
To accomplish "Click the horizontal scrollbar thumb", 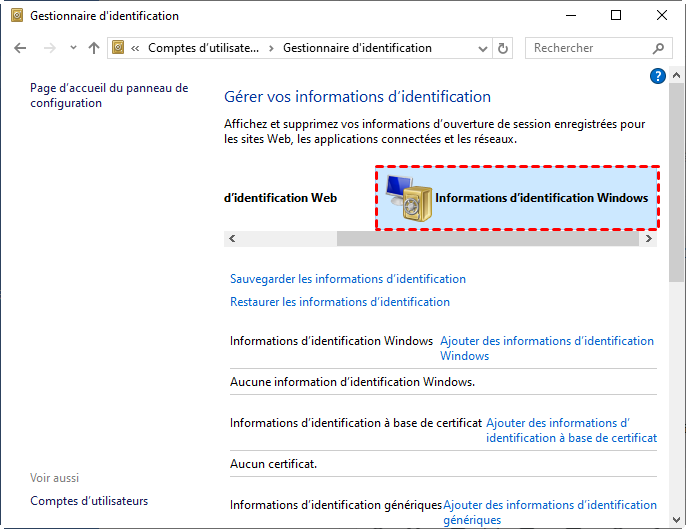I will coord(488,238).
